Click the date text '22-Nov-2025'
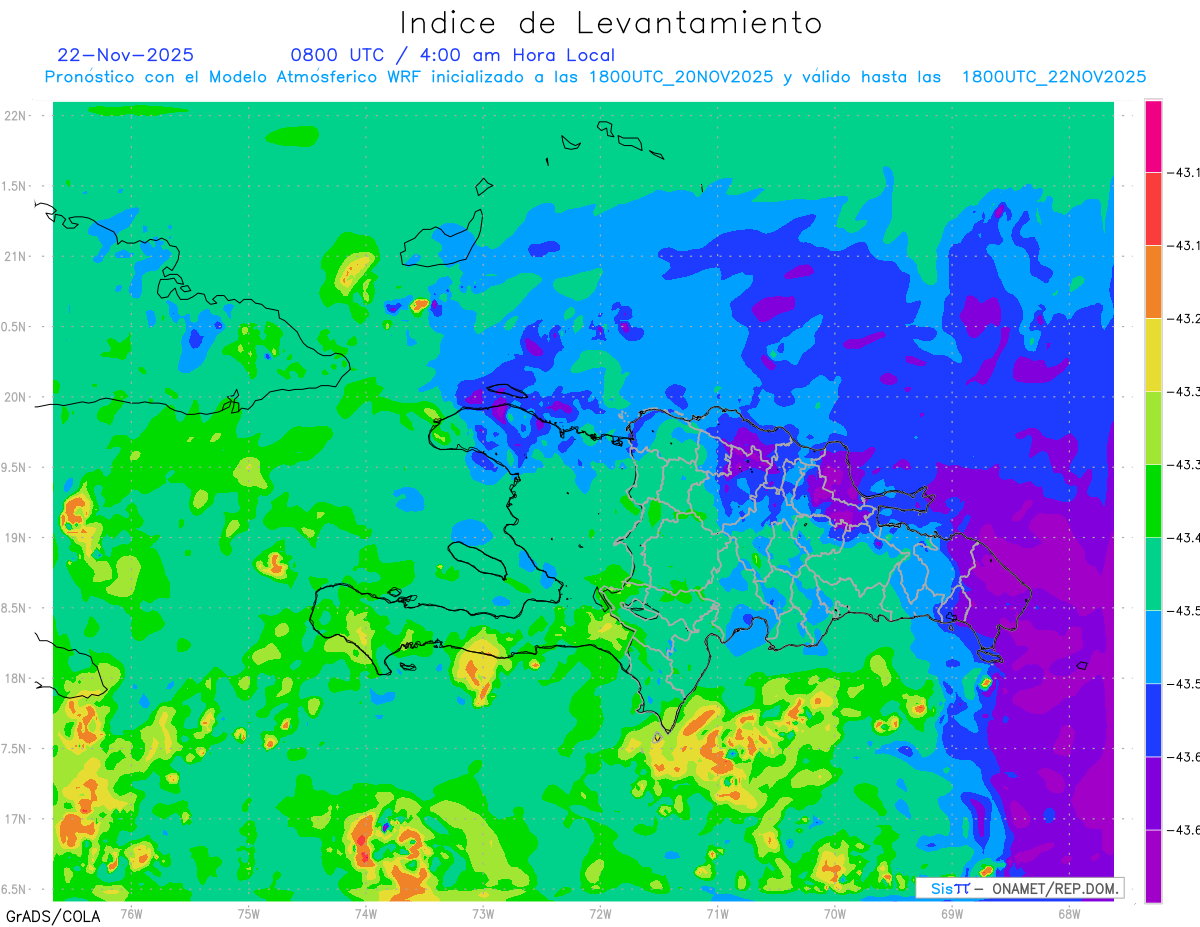This screenshot has height=927, width=1200. point(126,55)
